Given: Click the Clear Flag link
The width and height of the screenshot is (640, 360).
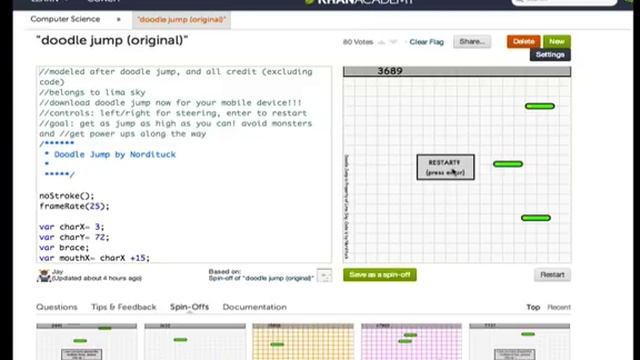Looking at the screenshot, I should point(427,42).
